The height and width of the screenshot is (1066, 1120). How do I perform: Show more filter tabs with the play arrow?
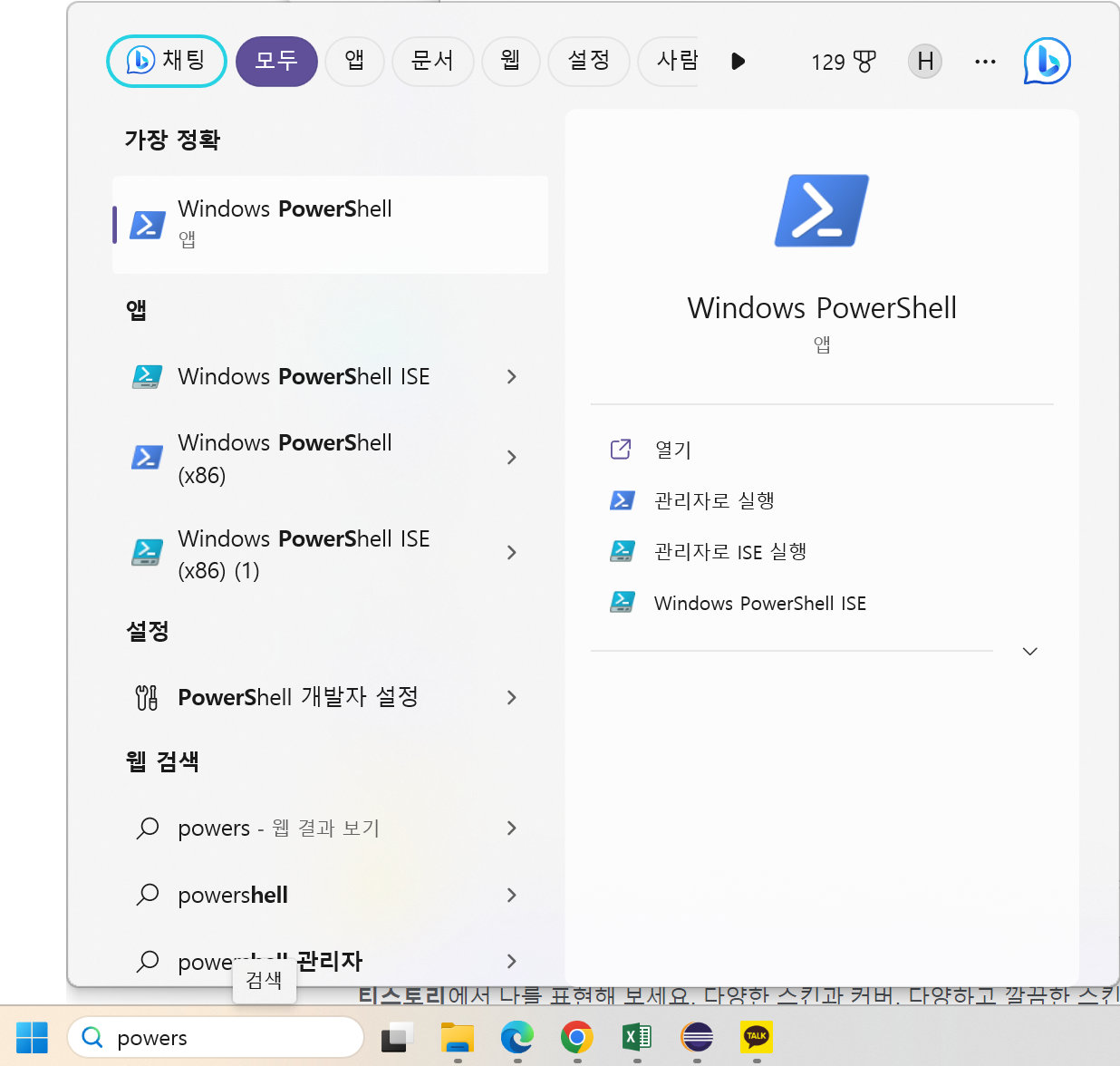click(738, 61)
